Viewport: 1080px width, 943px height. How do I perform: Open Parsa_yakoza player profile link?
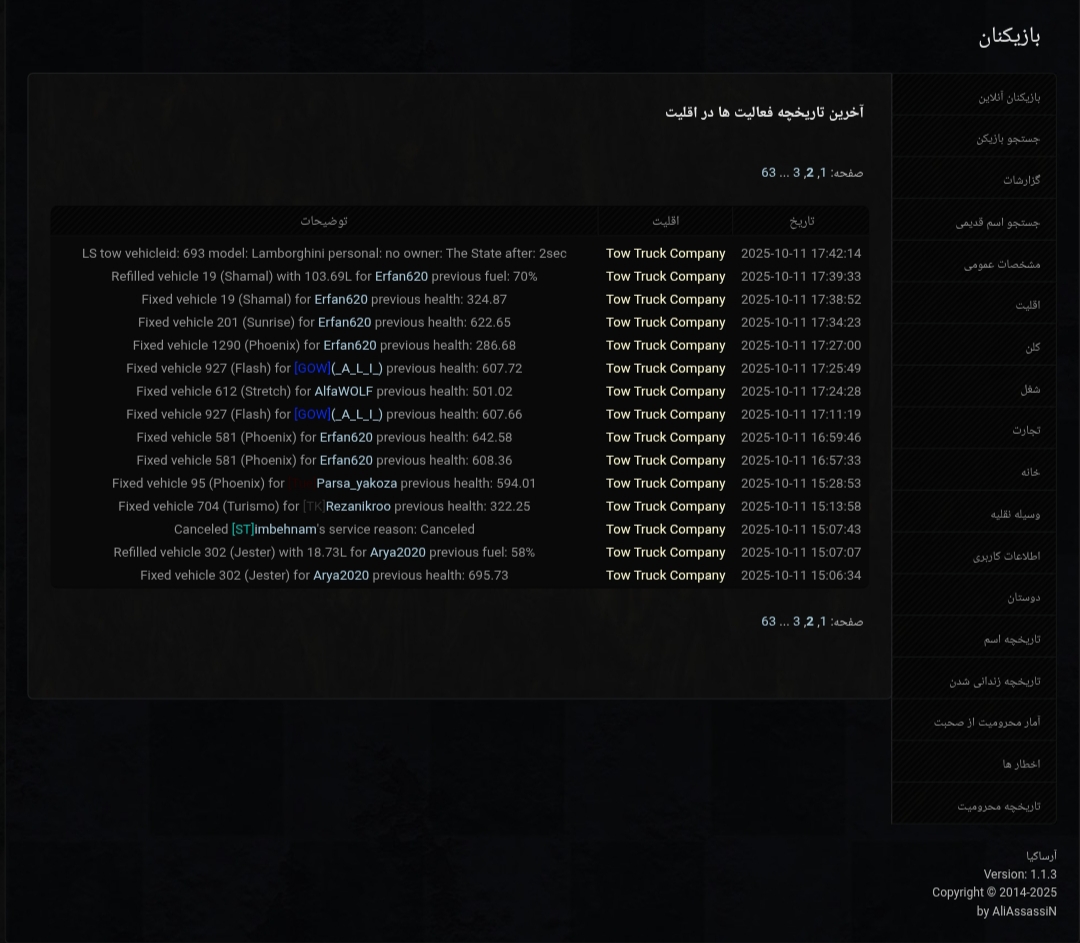356,484
